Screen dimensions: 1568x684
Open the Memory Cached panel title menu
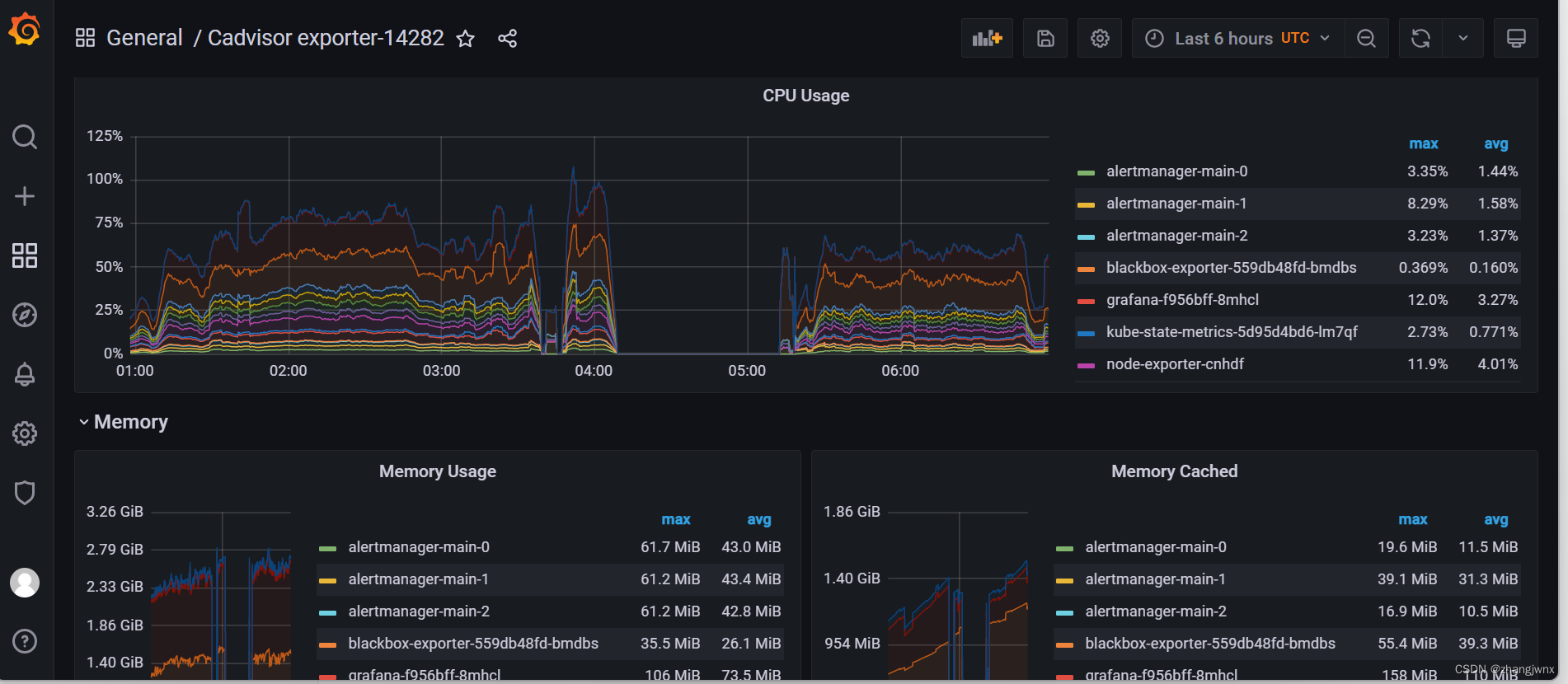tap(1174, 471)
